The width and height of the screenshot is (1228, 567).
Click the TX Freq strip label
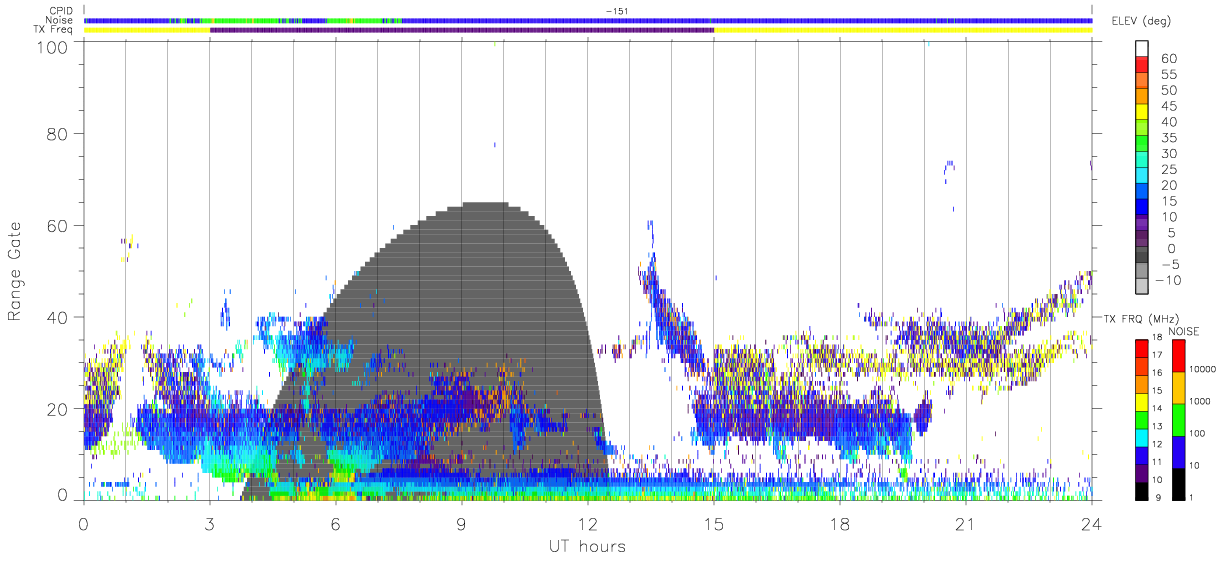pyautogui.click(x=52, y=29)
